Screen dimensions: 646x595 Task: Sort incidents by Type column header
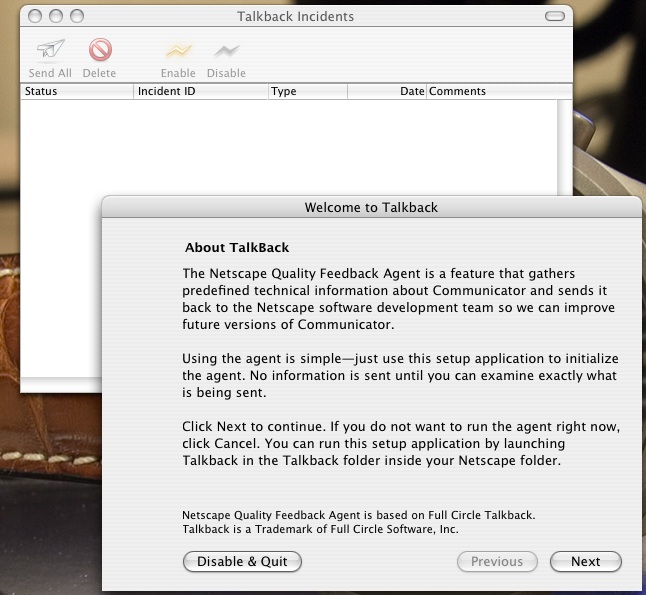pos(308,91)
